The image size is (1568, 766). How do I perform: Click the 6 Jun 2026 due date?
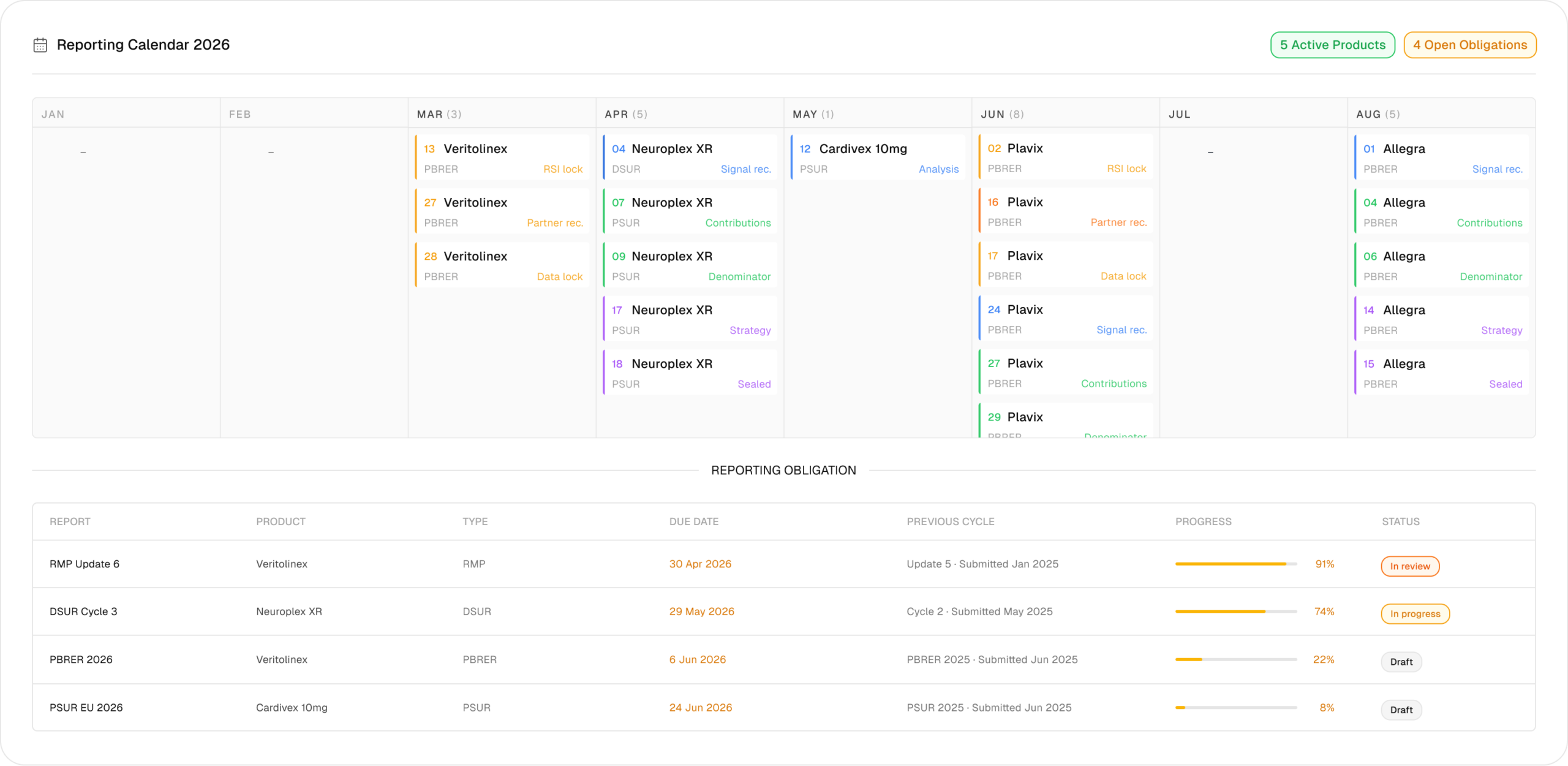(x=697, y=659)
